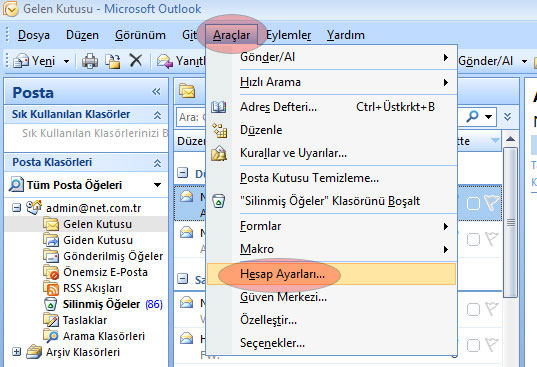Click the Giden Kutusu folder icon
Image resolution: width=537 pixels, height=367 pixels.
click(51, 240)
